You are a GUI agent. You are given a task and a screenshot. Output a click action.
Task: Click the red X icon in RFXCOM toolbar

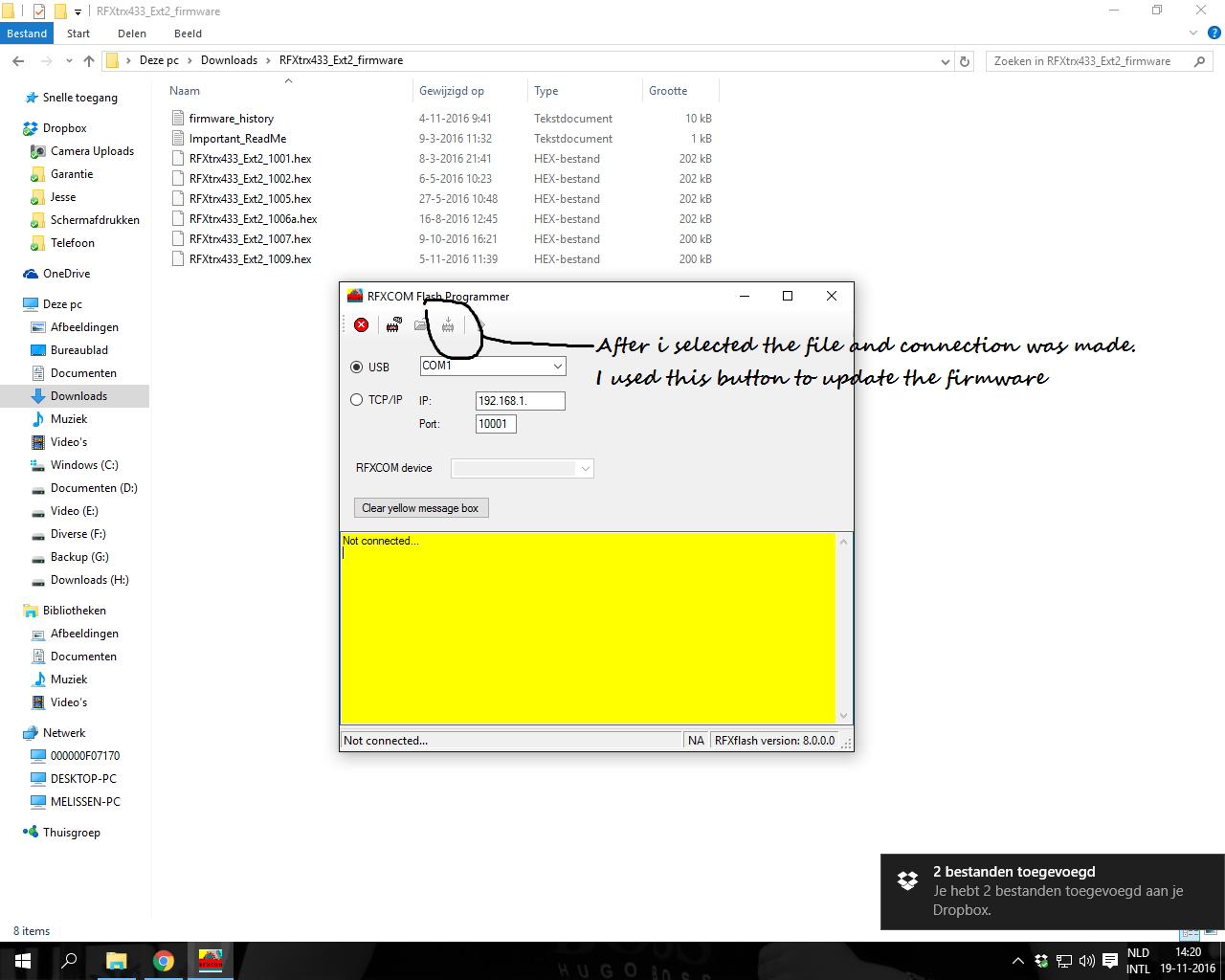[x=362, y=325]
